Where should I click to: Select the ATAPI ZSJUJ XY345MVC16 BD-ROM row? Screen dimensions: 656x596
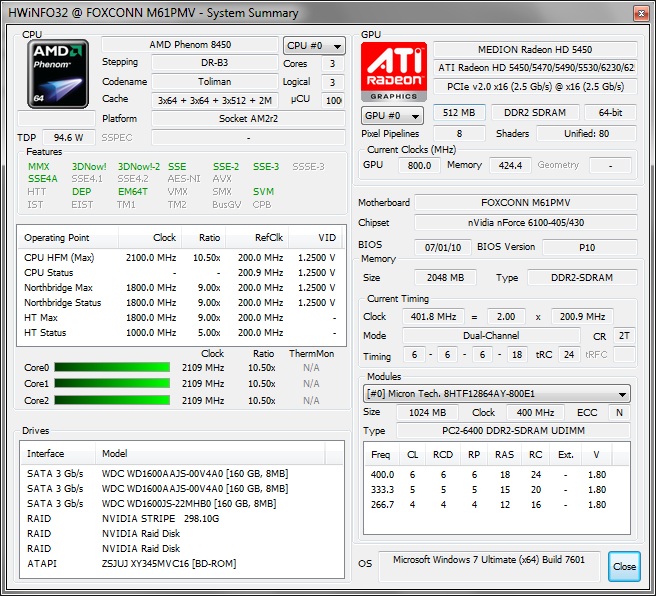point(182,563)
